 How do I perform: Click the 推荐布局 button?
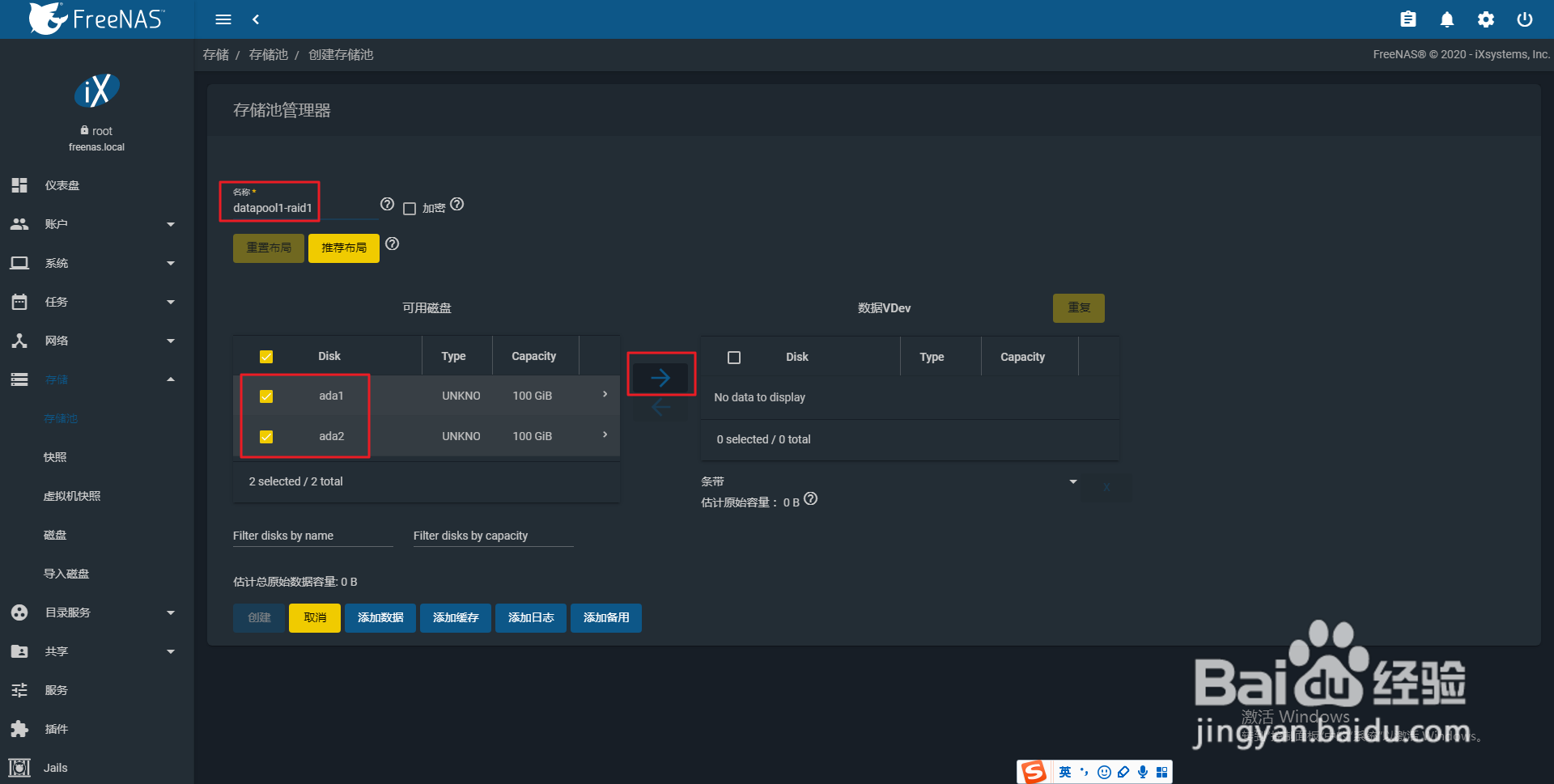coord(344,248)
